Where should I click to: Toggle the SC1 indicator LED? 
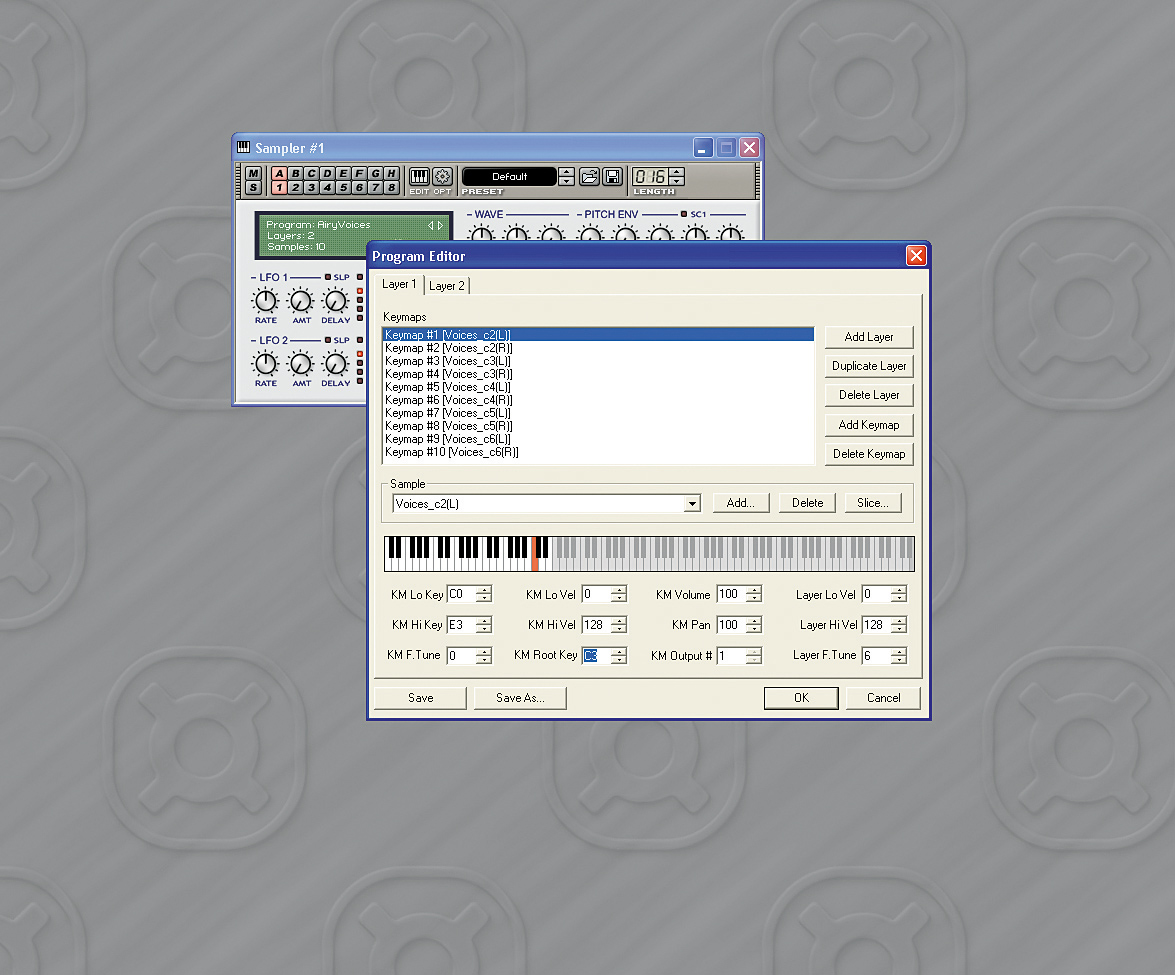(684, 214)
